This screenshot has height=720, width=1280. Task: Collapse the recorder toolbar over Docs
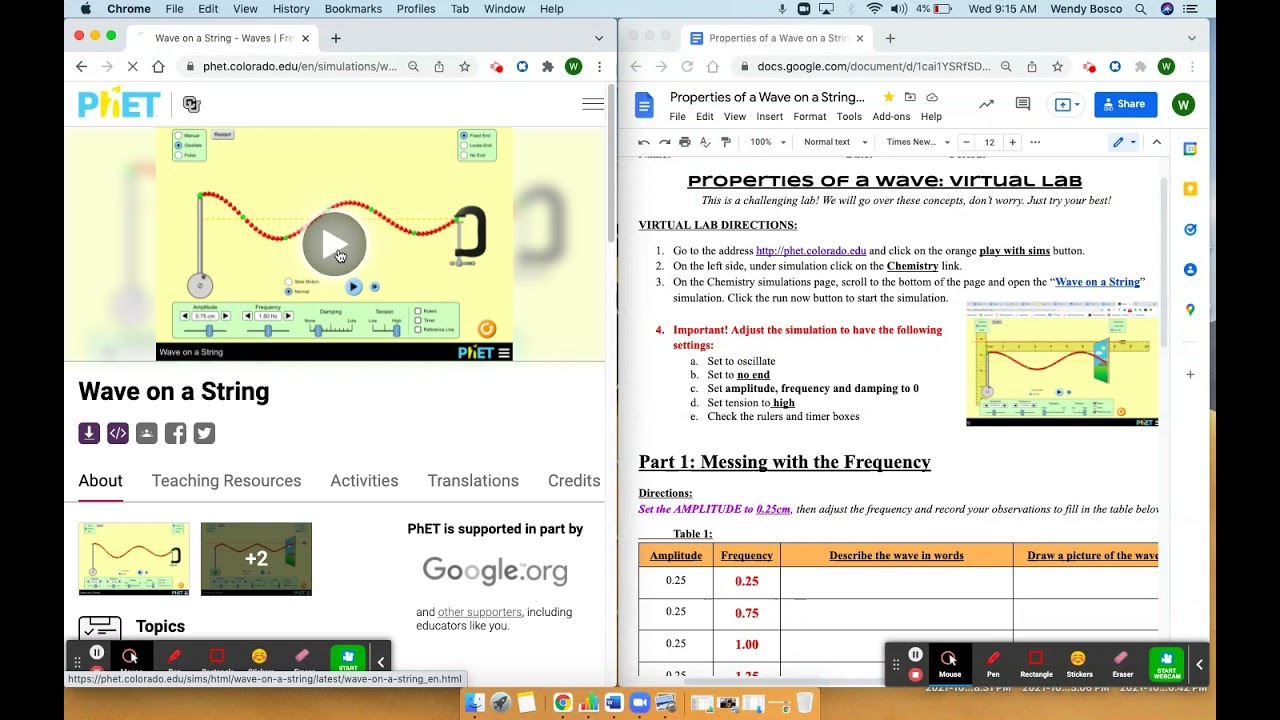pyautogui.click(x=1199, y=664)
